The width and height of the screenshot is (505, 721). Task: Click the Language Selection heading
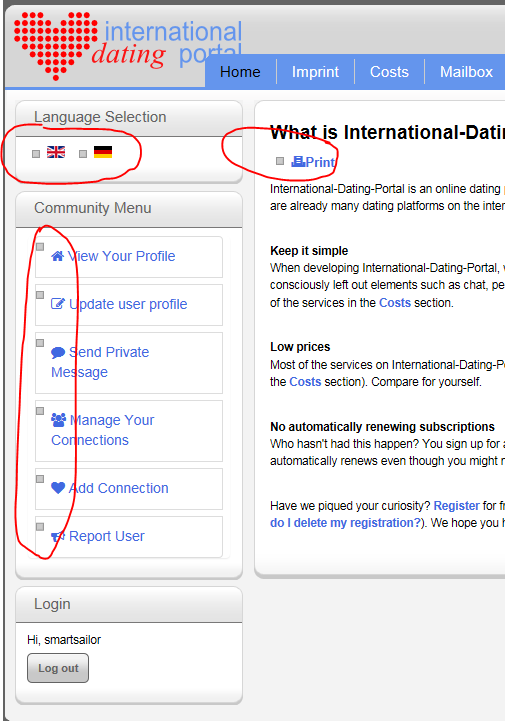pos(100,117)
